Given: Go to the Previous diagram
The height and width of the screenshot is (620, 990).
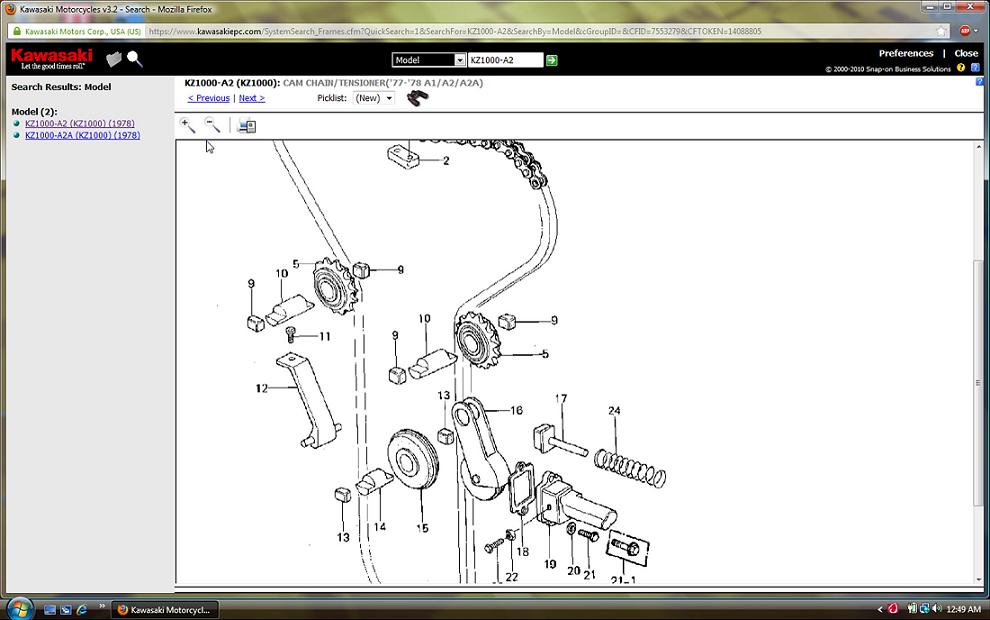Looking at the screenshot, I should point(209,98).
